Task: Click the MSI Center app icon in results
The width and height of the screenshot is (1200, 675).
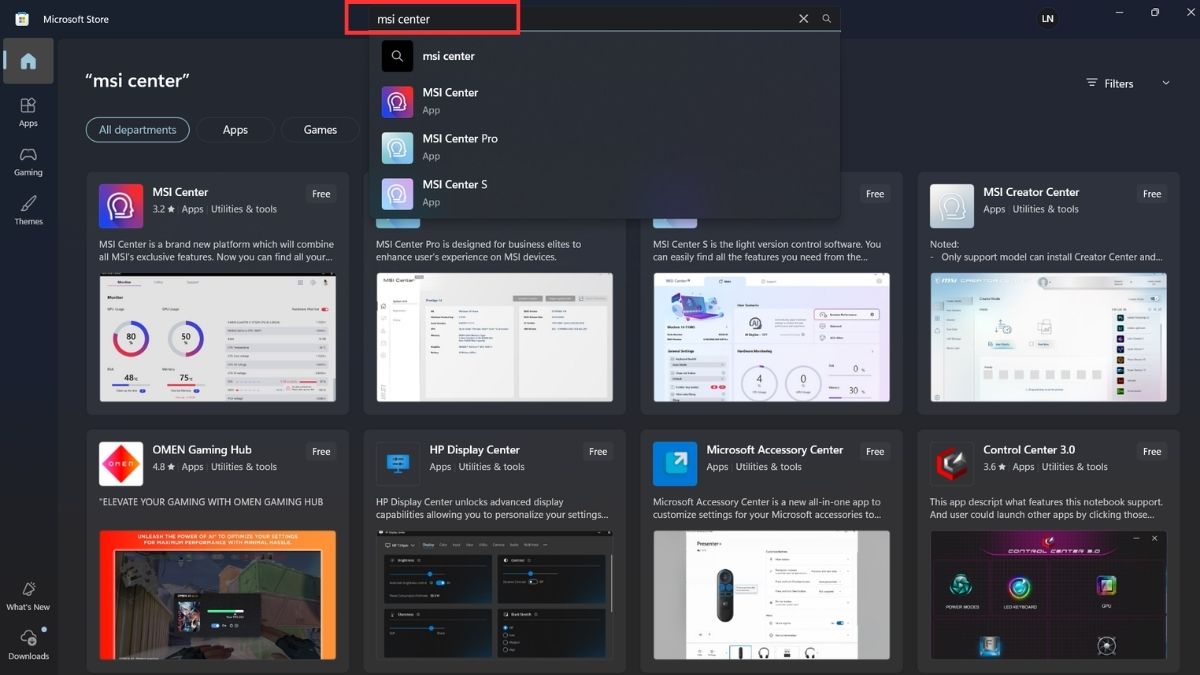Action: 121,206
